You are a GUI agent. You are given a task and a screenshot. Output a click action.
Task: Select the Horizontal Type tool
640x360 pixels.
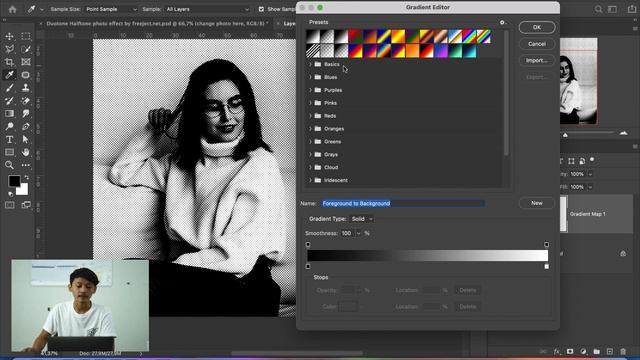coord(9,139)
